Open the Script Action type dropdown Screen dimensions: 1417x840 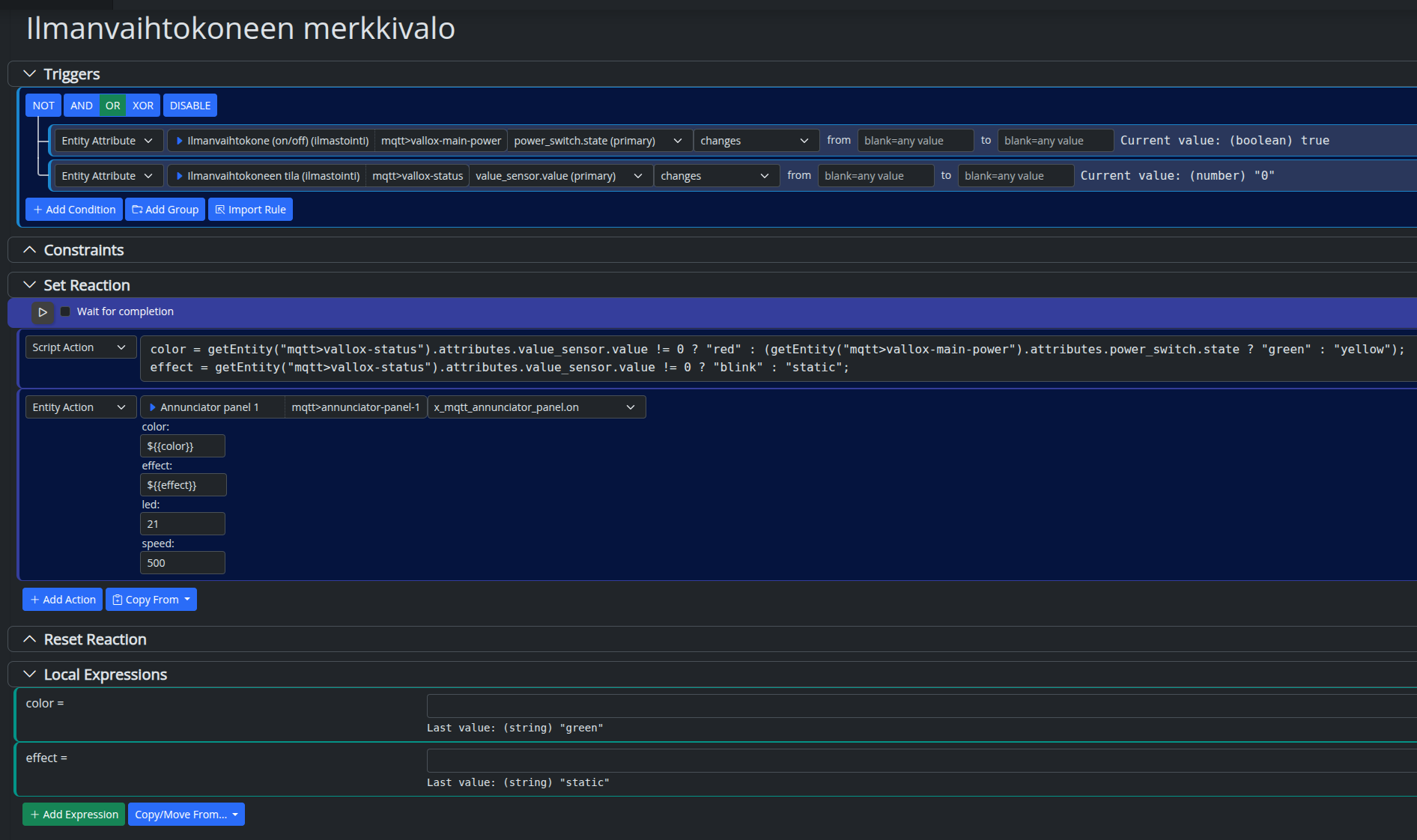click(x=79, y=347)
